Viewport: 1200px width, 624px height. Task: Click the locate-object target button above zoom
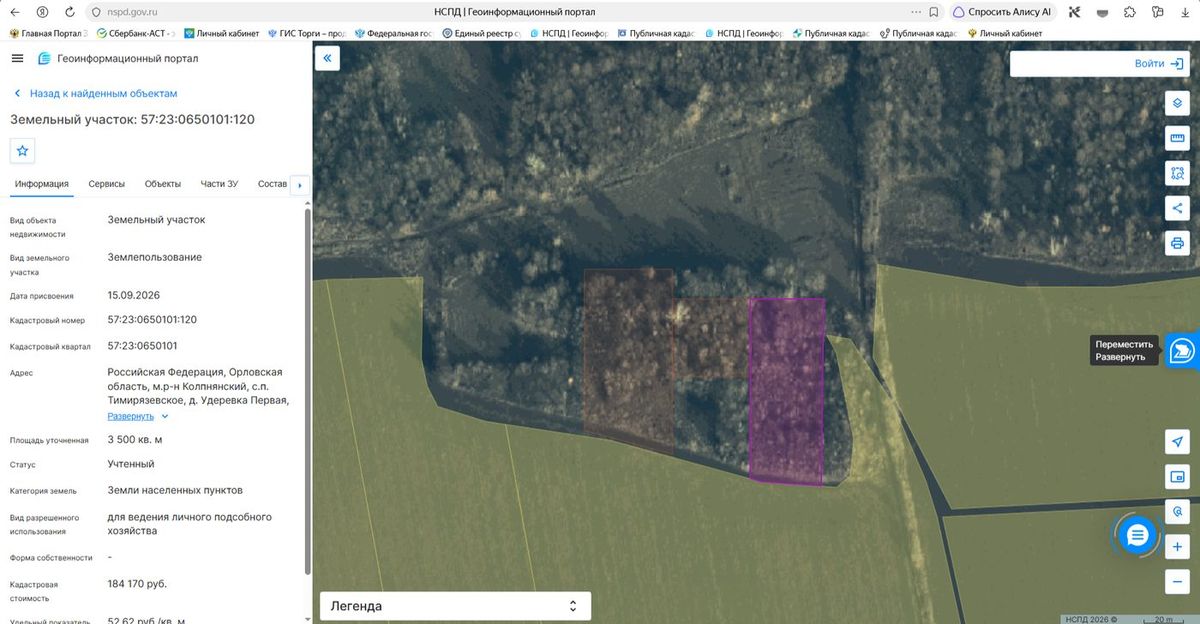point(1177,512)
